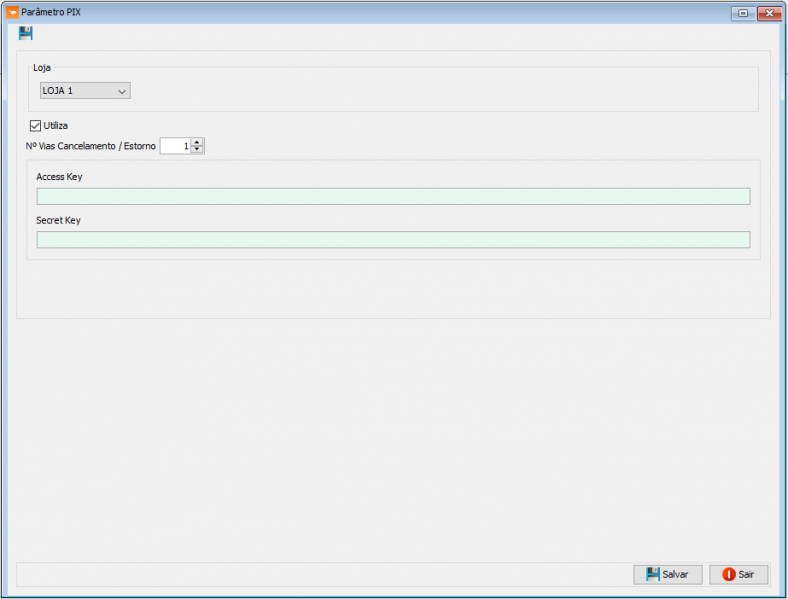This screenshot has height=599, width=788.
Task: Click the save floppy disk toolbar icon
Action: 26,34
